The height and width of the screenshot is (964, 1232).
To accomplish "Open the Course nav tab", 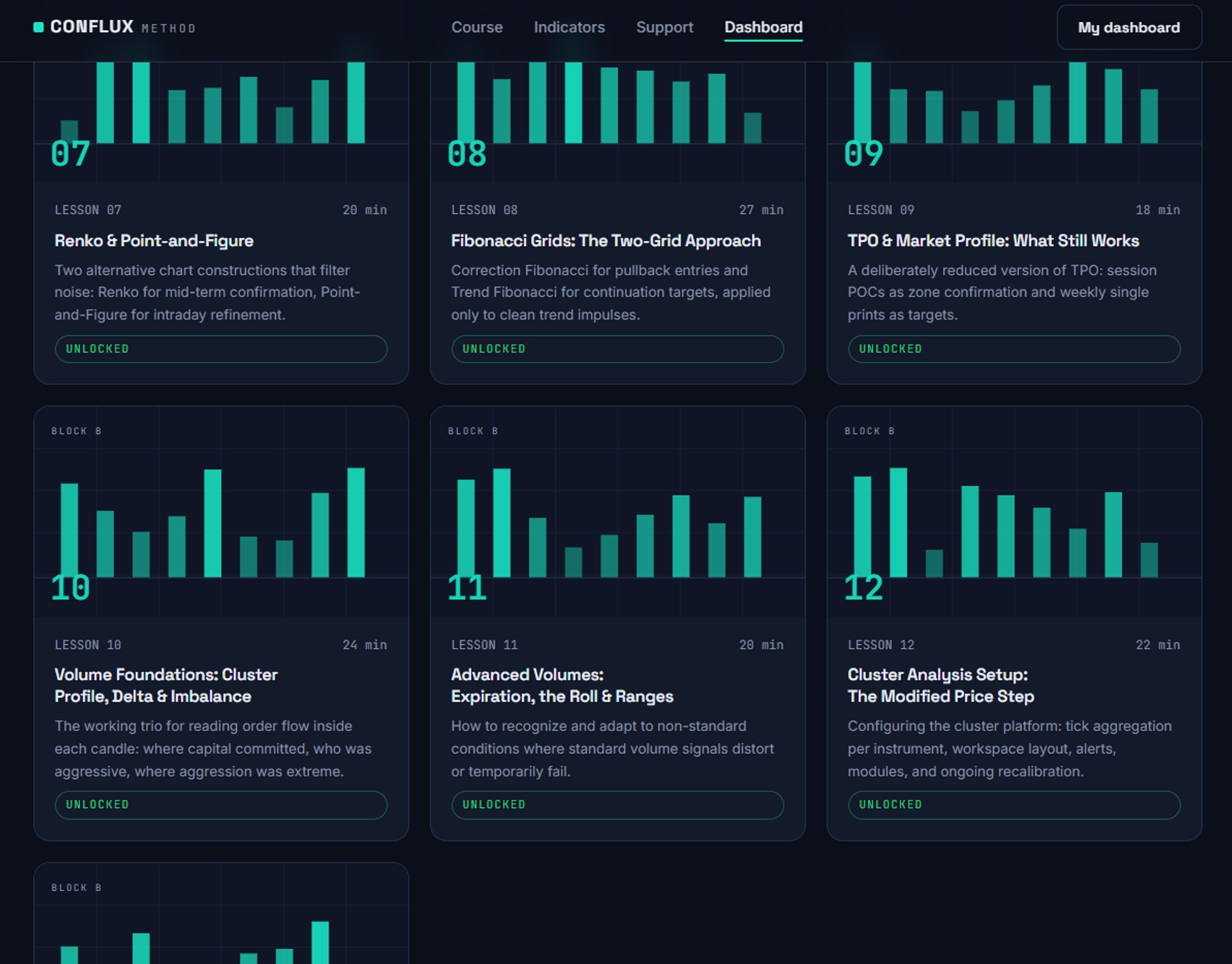I will tap(476, 27).
